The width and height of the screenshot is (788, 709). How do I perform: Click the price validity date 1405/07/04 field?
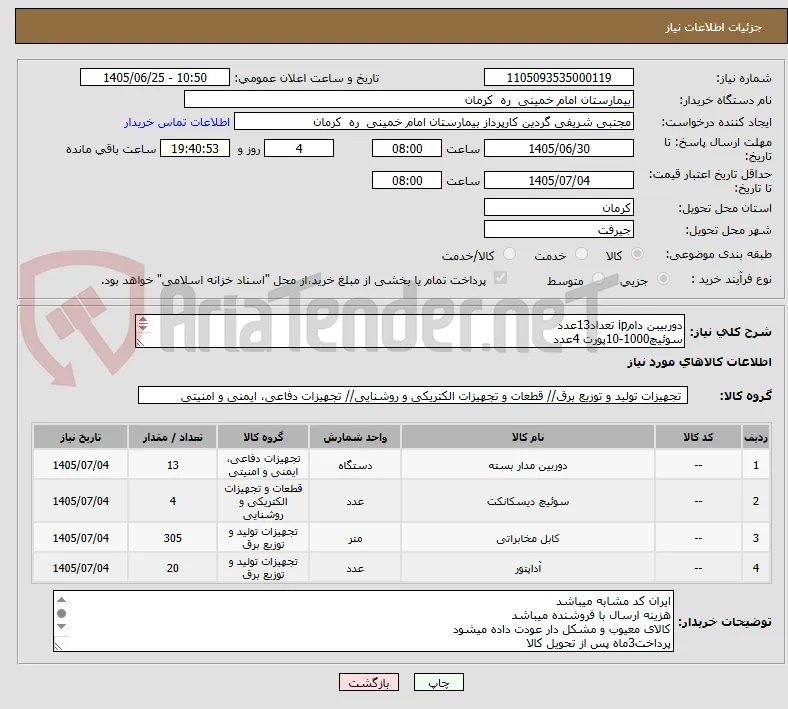click(x=558, y=180)
